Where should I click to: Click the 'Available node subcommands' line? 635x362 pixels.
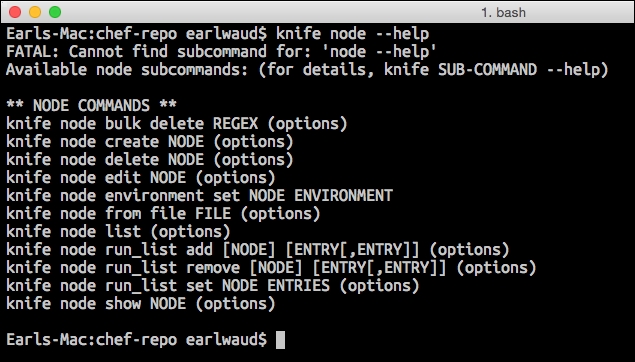coord(307,70)
